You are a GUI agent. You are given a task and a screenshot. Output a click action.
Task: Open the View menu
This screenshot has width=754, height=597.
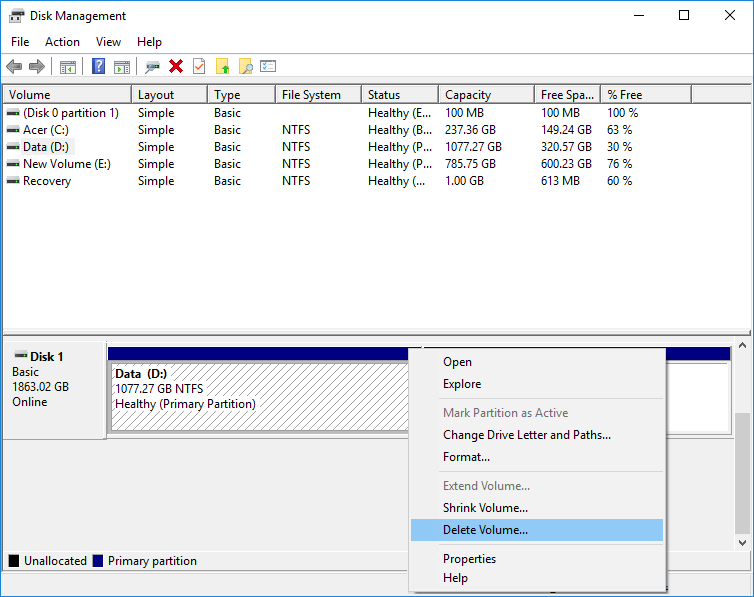pos(108,42)
